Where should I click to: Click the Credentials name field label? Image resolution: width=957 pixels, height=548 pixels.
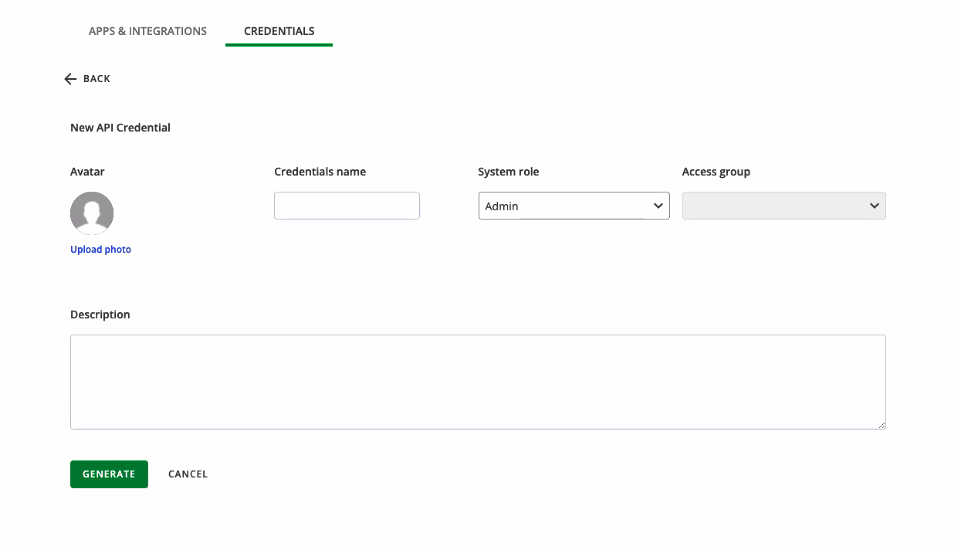point(320,172)
